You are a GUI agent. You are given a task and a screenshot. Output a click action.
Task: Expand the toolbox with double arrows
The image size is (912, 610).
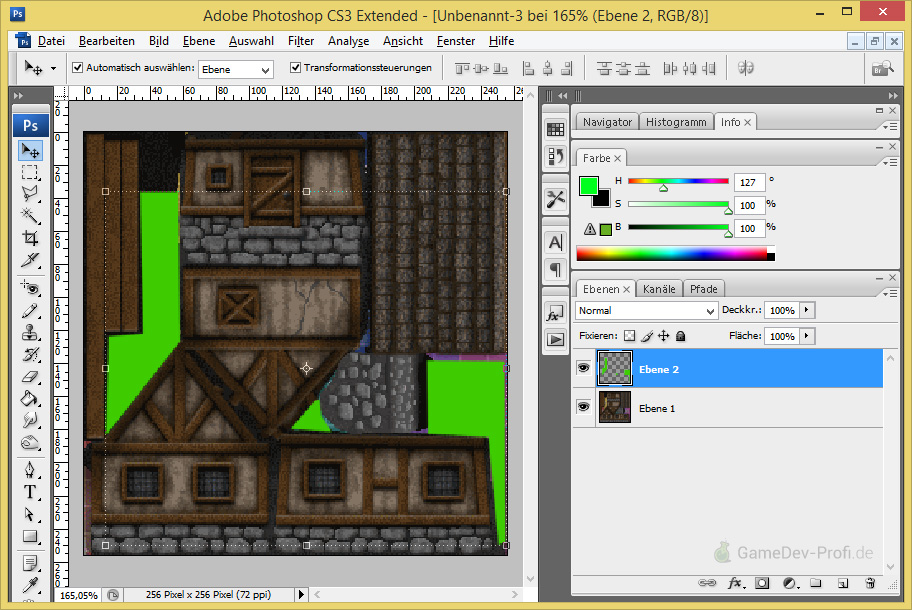click(19, 95)
